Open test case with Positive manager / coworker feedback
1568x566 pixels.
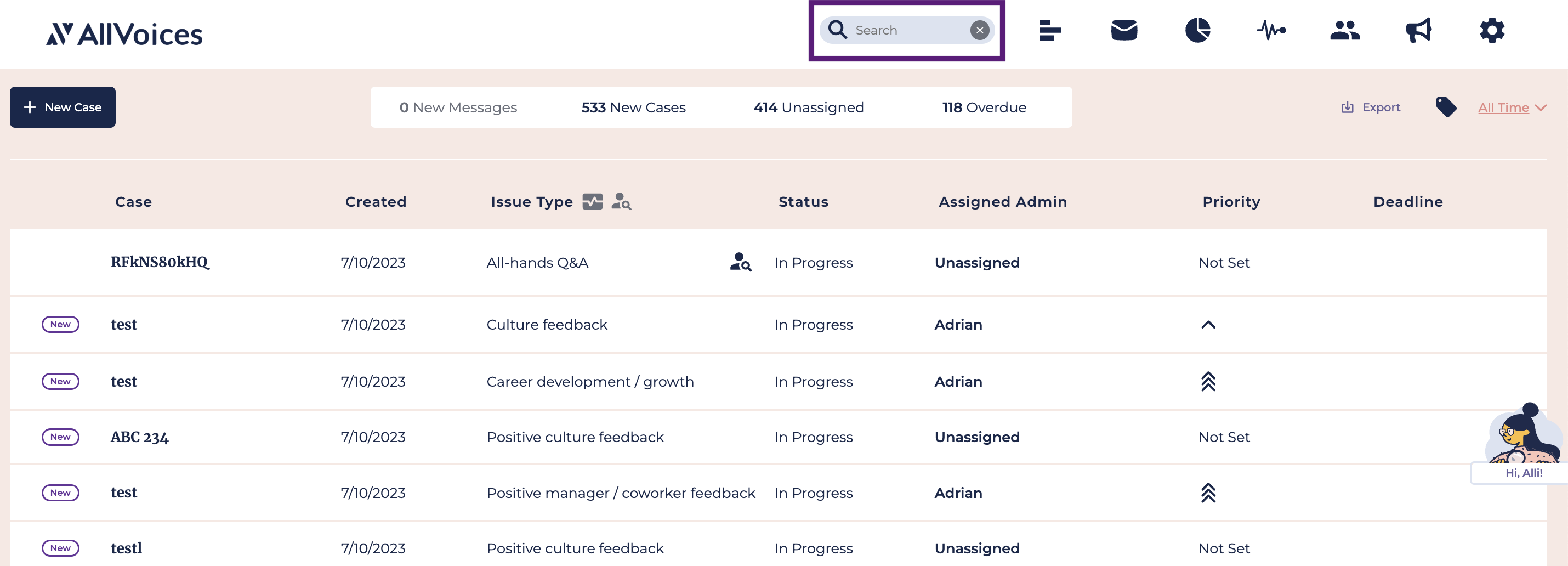point(123,493)
